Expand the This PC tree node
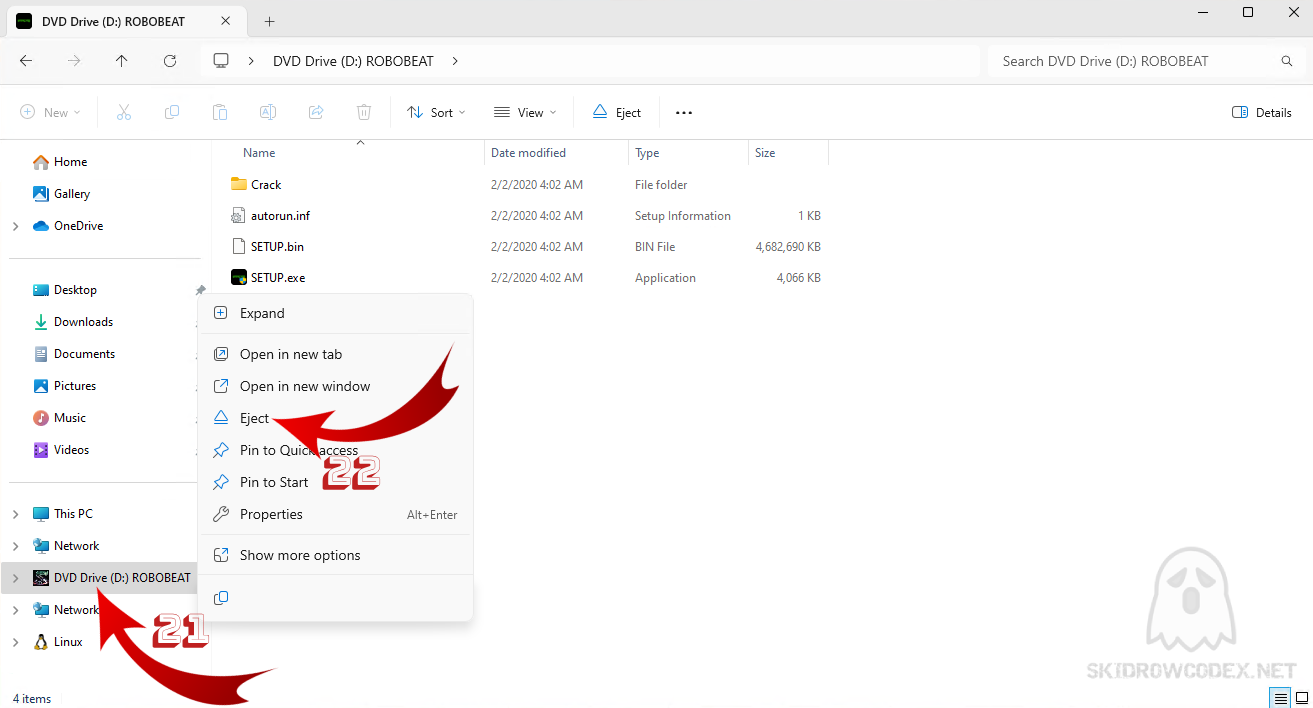Screen dimensions: 1313x708 [15, 514]
